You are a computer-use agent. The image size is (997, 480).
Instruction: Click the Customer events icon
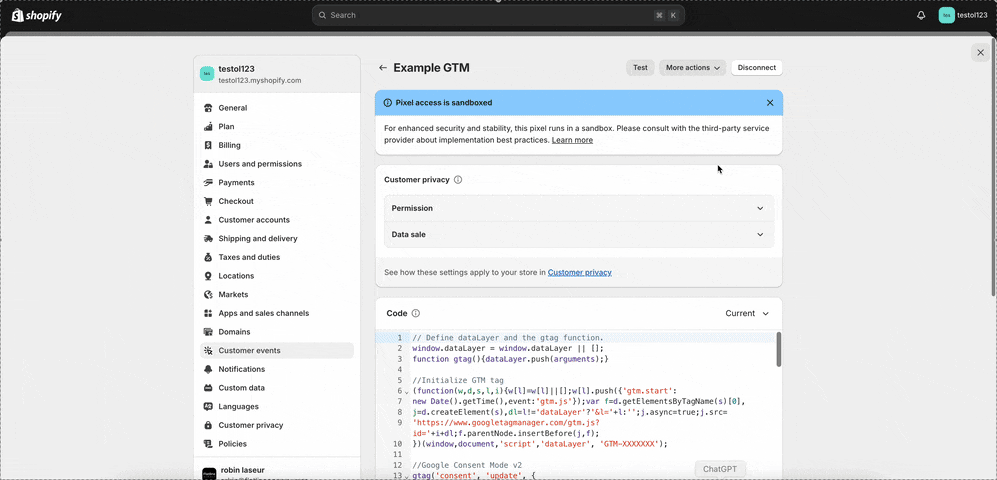208,350
